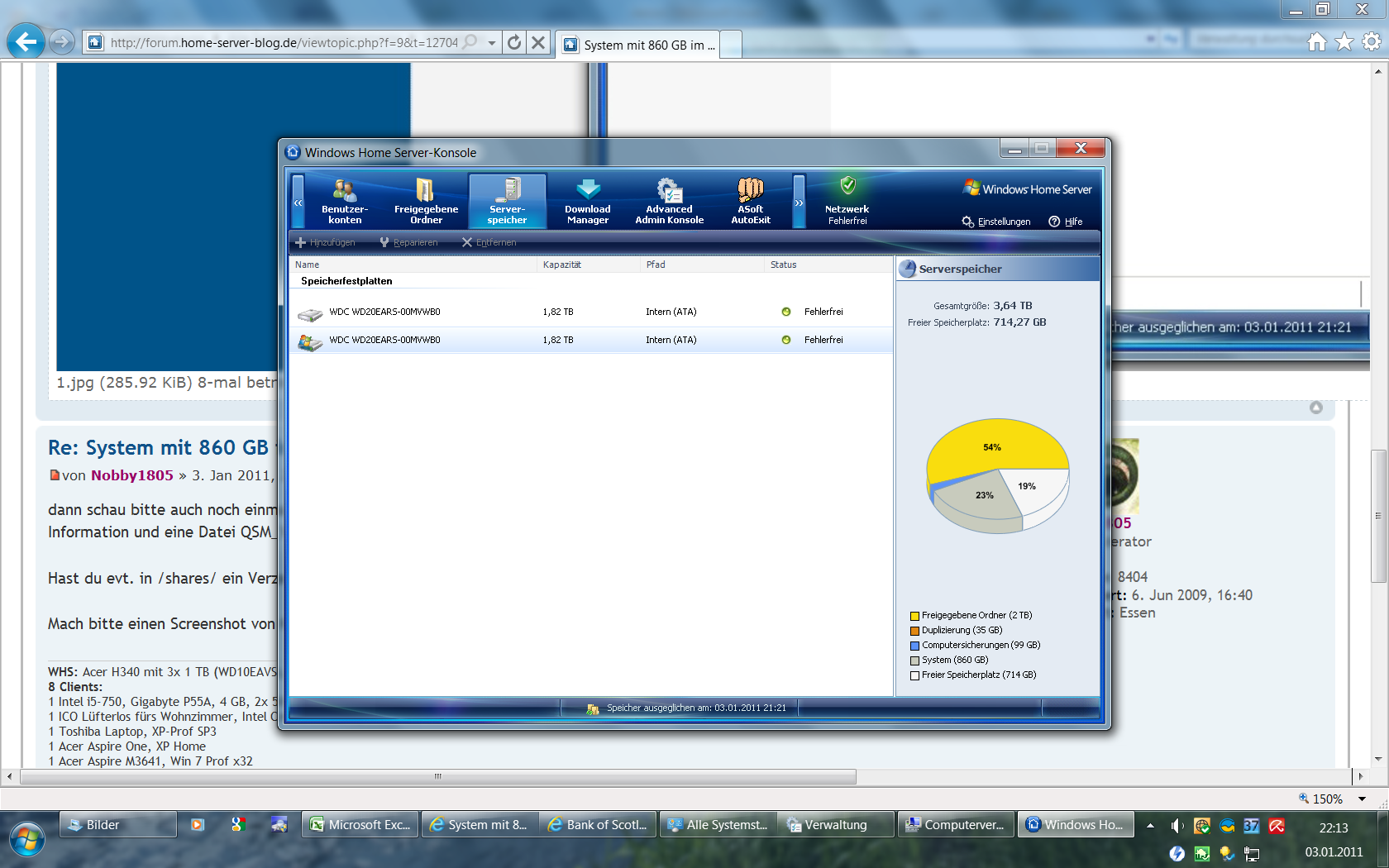The height and width of the screenshot is (868, 1389).
Task: Click the hard drive icon of first drive
Action: tap(310, 313)
